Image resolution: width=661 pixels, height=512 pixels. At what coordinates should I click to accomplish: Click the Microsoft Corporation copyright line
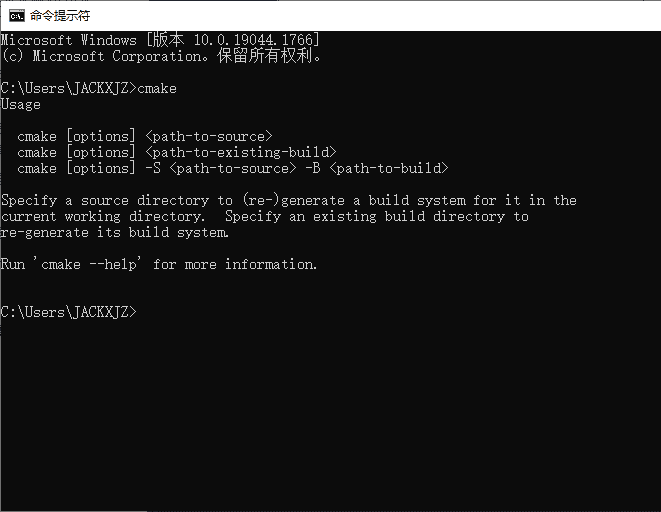click(x=162, y=56)
